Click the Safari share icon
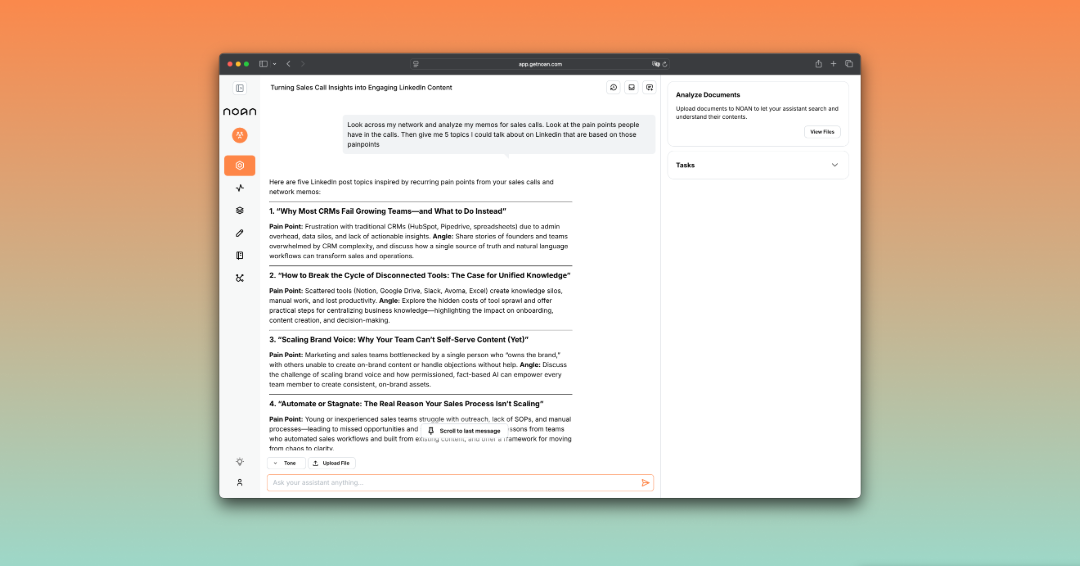The height and width of the screenshot is (566, 1080). click(x=818, y=64)
